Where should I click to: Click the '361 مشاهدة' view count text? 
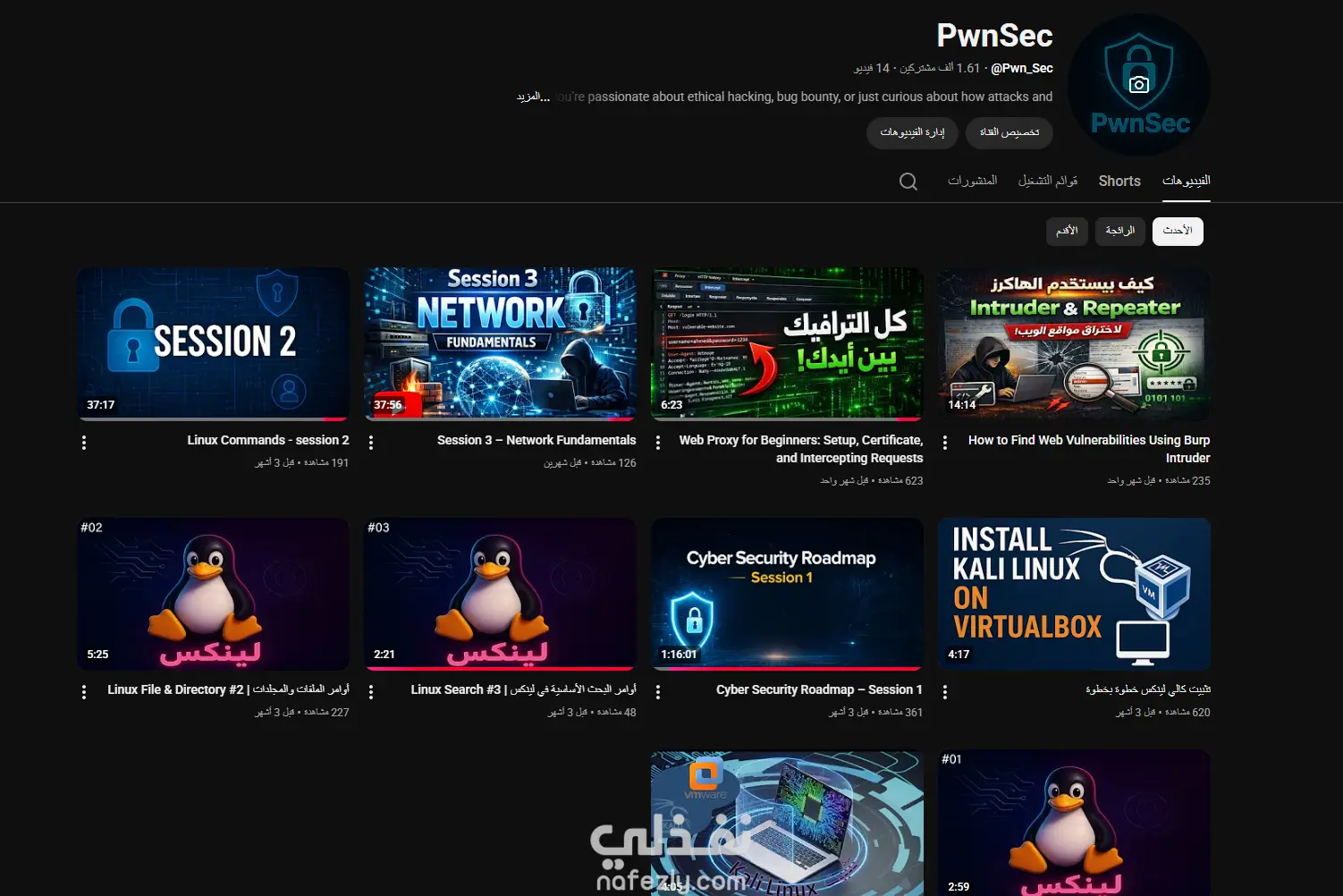[900, 713]
